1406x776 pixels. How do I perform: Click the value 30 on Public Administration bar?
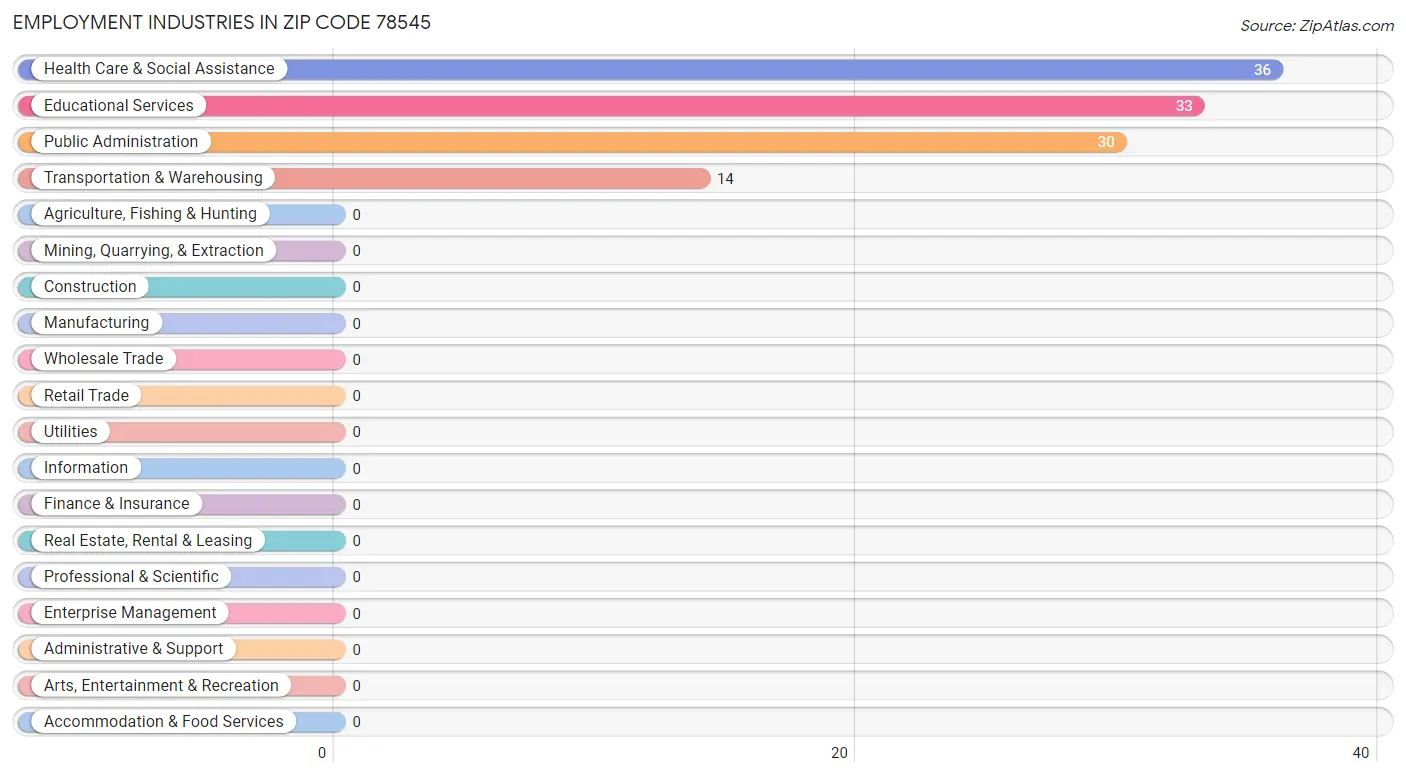pos(1106,142)
